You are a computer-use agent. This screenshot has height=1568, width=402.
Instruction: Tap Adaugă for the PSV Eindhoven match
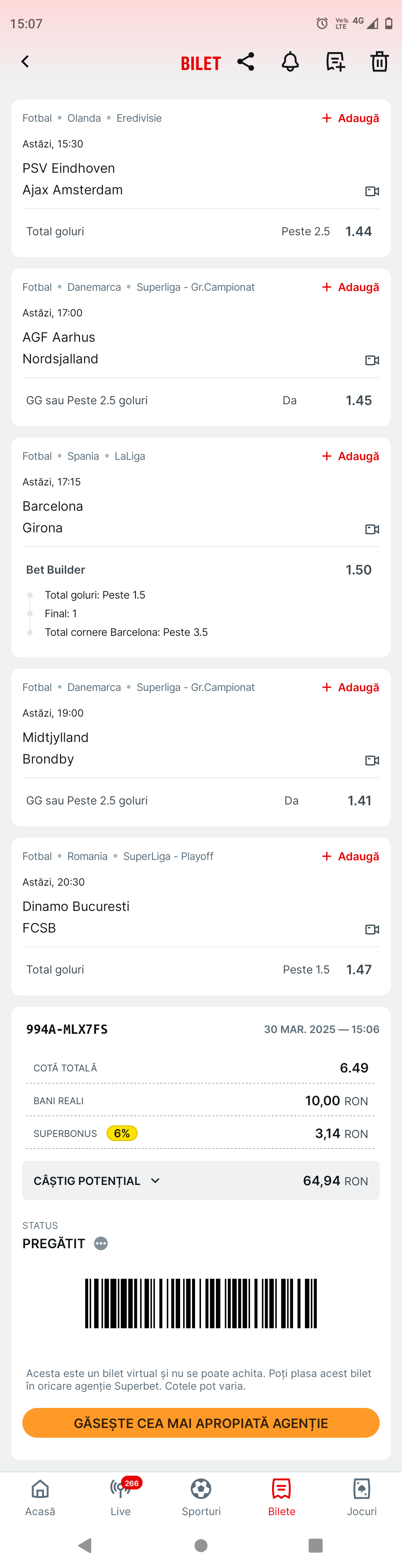350,118
